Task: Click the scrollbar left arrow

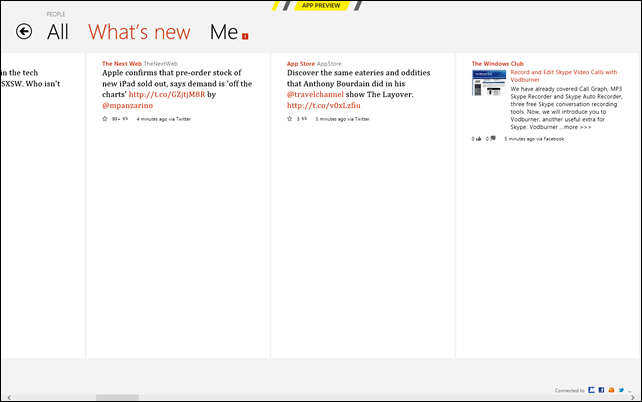Action: 9,397
